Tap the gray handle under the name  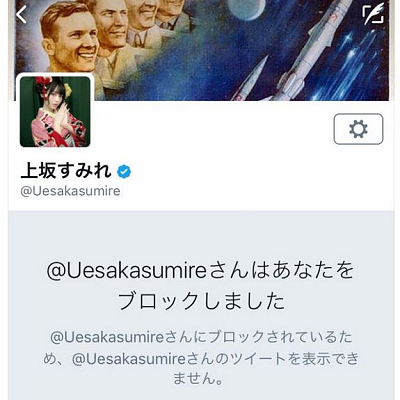tap(70, 191)
